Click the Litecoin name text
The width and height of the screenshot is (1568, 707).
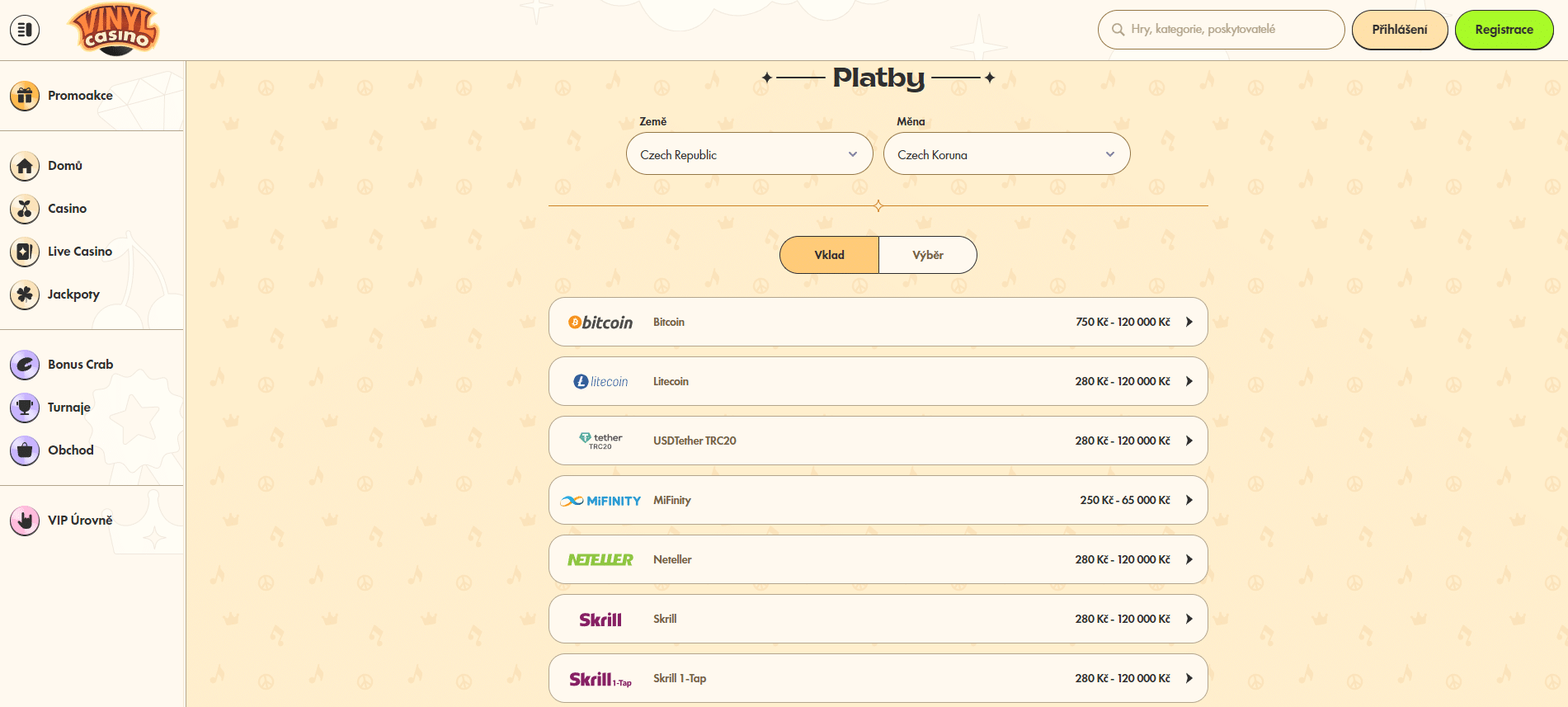(671, 381)
